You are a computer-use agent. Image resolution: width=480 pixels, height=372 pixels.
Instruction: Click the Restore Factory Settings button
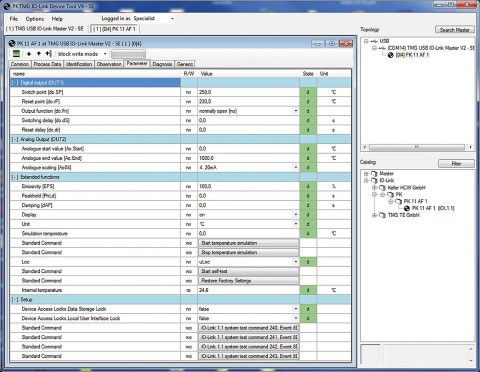tap(249, 281)
